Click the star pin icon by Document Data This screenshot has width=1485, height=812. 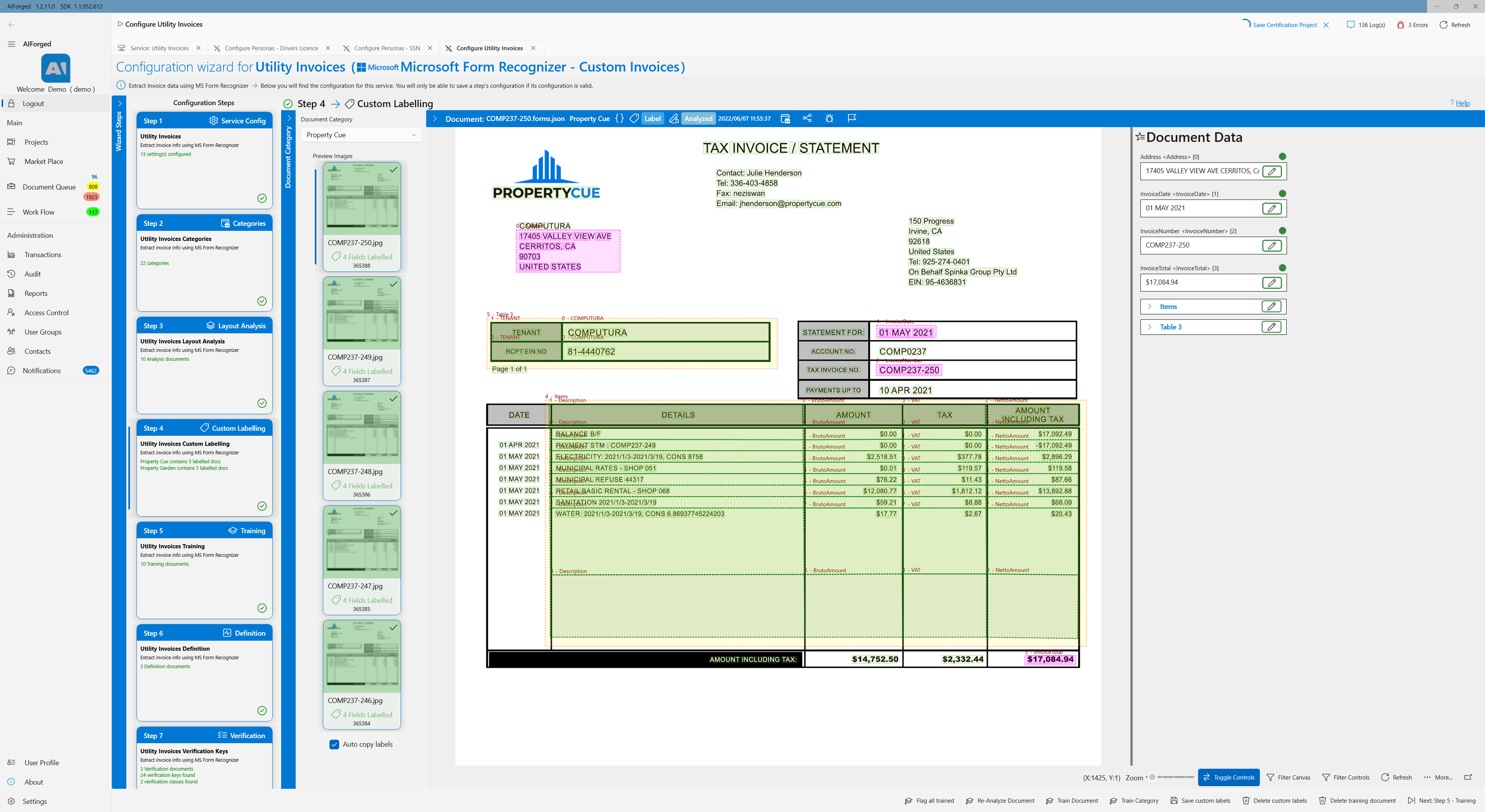(x=1140, y=137)
